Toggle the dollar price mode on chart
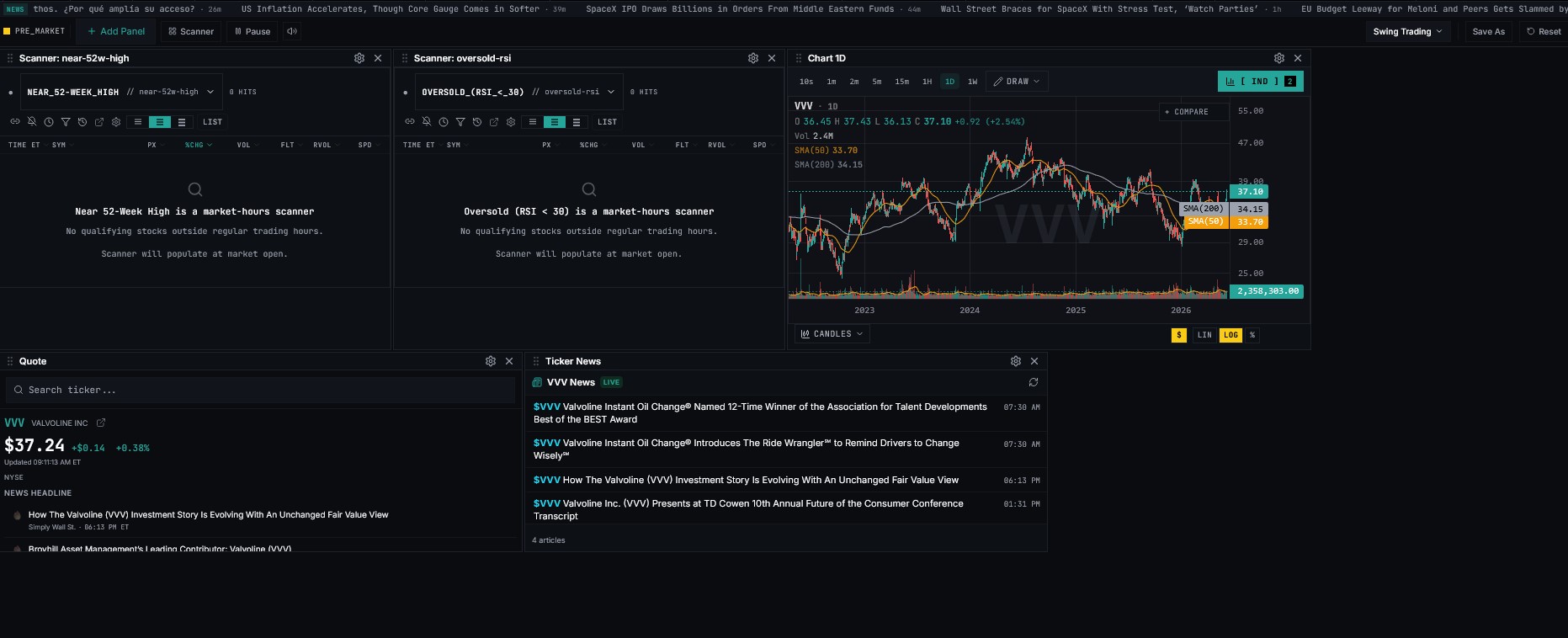The image size is (1568, 638). [1179, 335]
